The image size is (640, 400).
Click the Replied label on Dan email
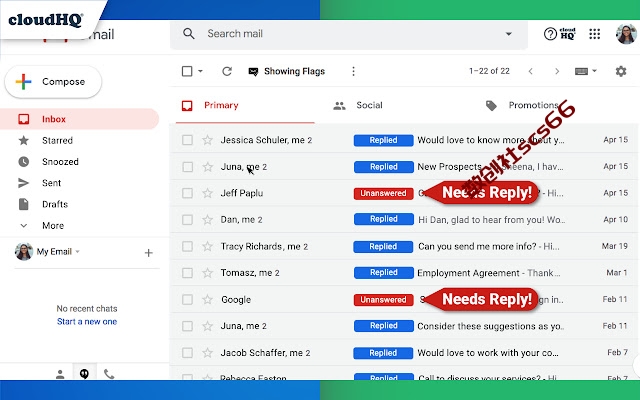383,220
